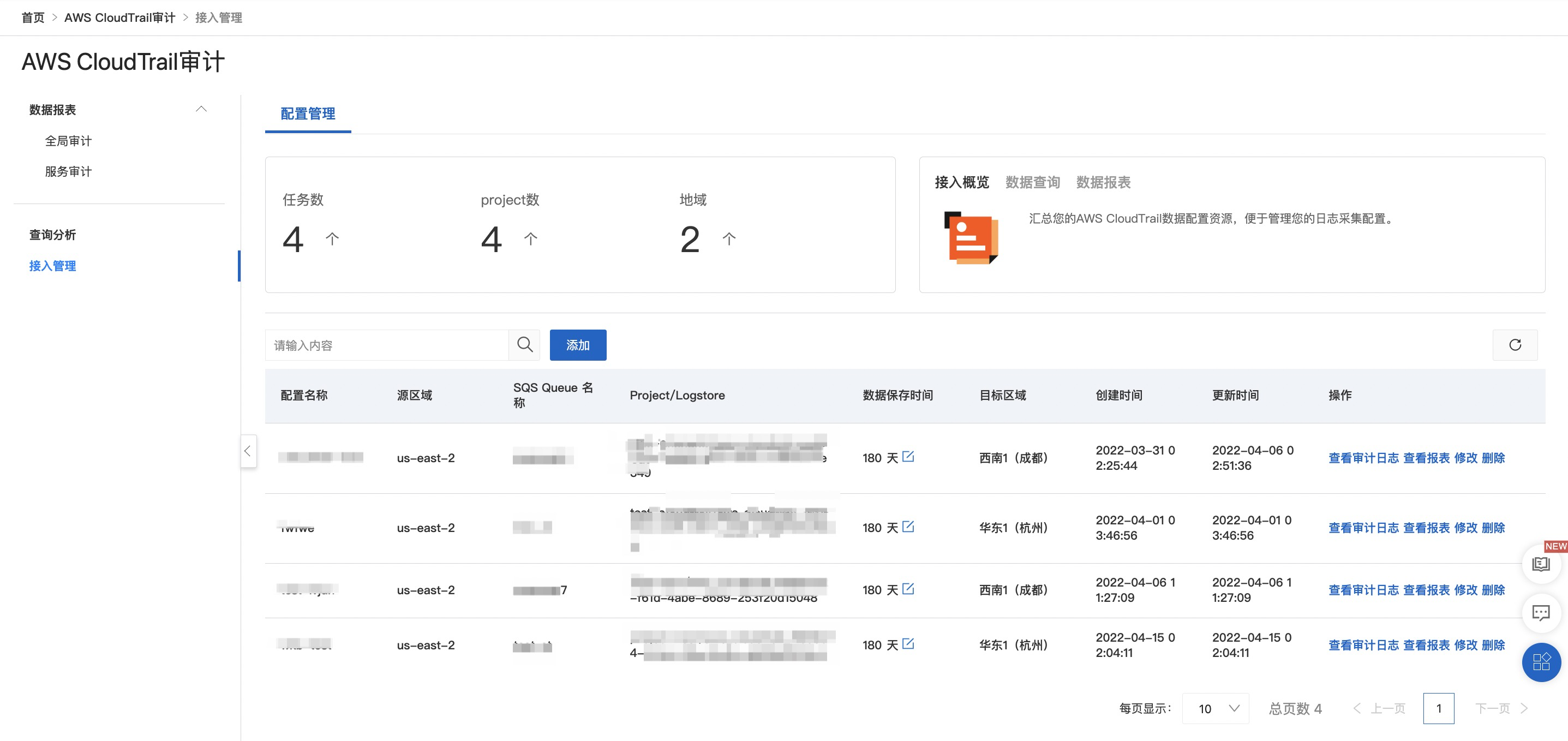This screenshot has width=1568, height=741.
Task: View audit logs for the 2022-04-06 1:27:09 row
Action: (x=1363, y=590)
